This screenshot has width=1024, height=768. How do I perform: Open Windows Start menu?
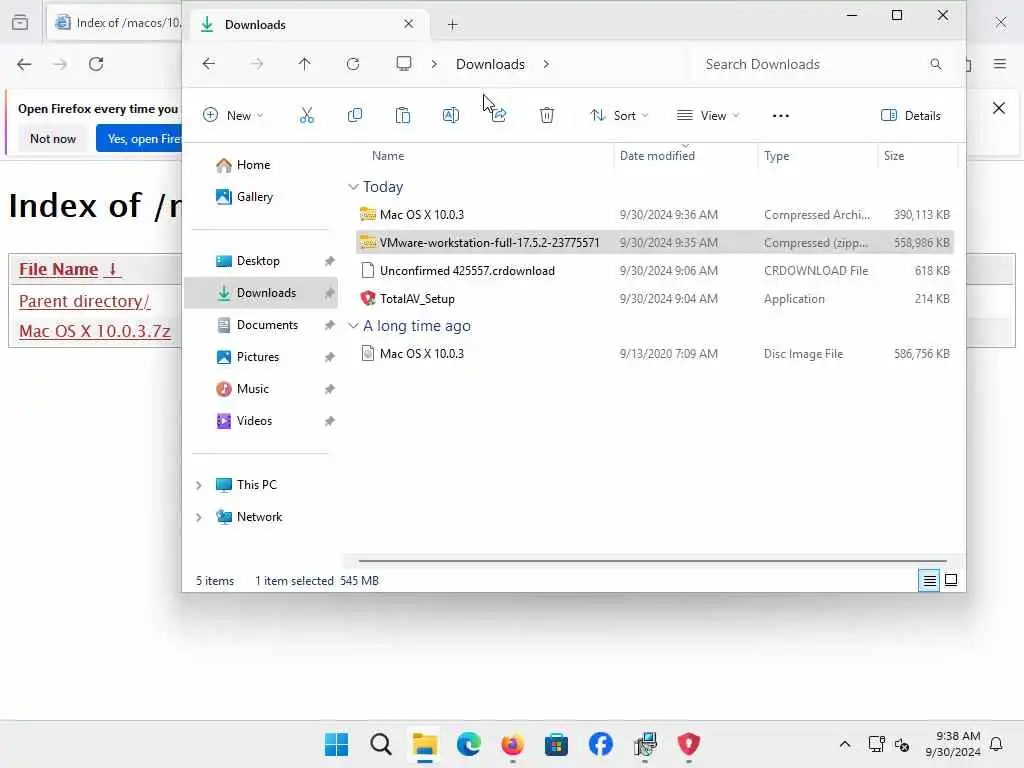tap(336, 744)
